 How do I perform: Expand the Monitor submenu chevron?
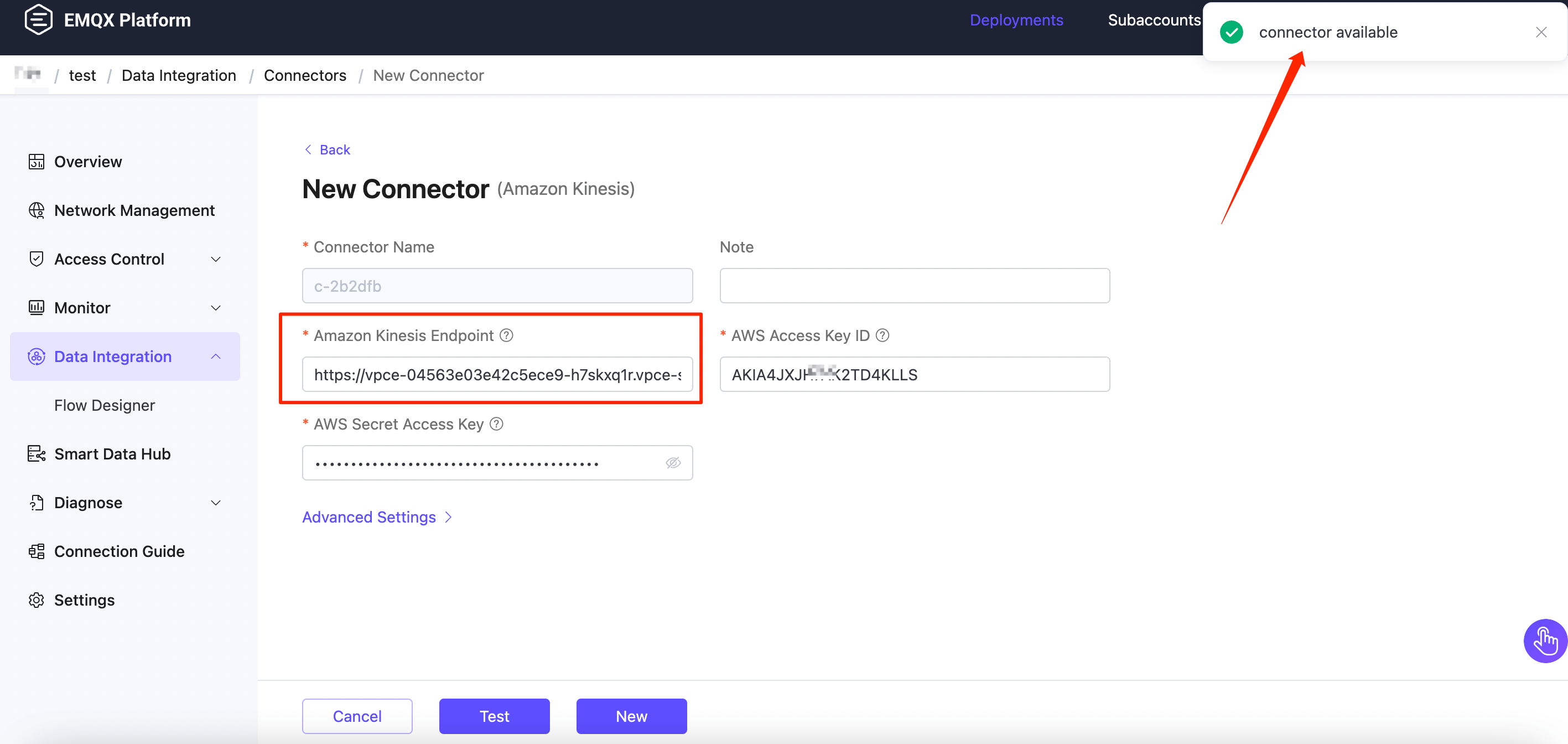point(215,308)
